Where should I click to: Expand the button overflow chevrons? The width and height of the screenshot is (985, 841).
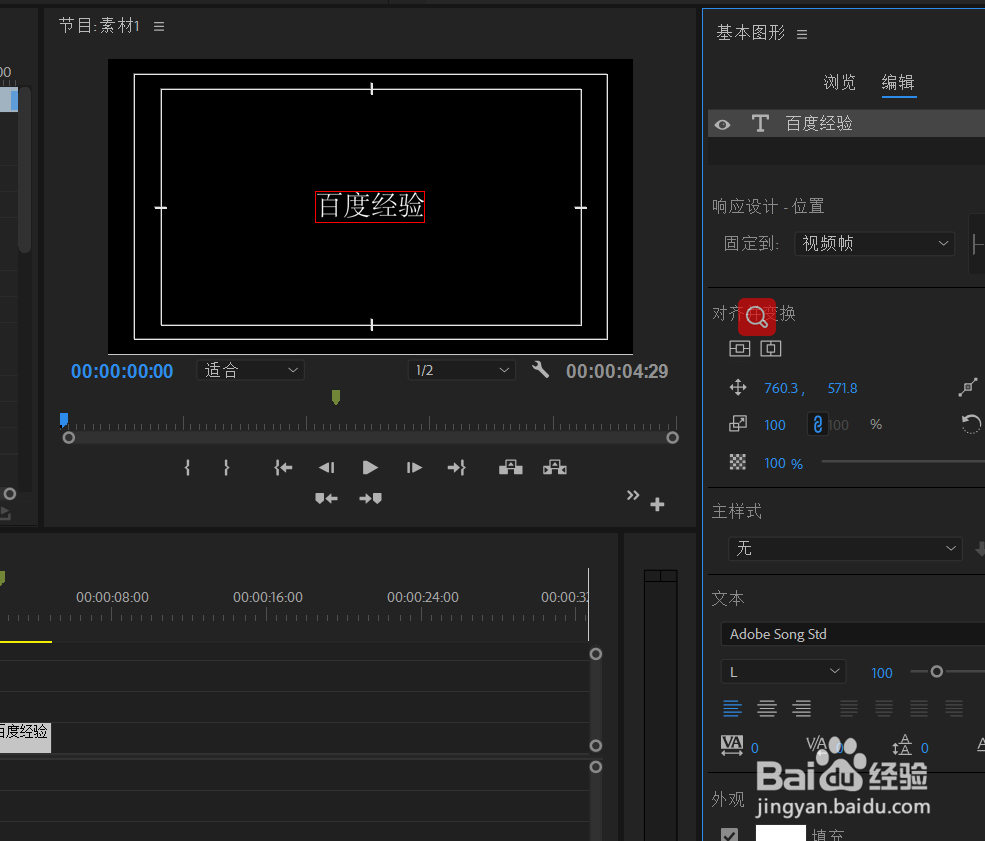pyautogui.click(x=633, y=495)
